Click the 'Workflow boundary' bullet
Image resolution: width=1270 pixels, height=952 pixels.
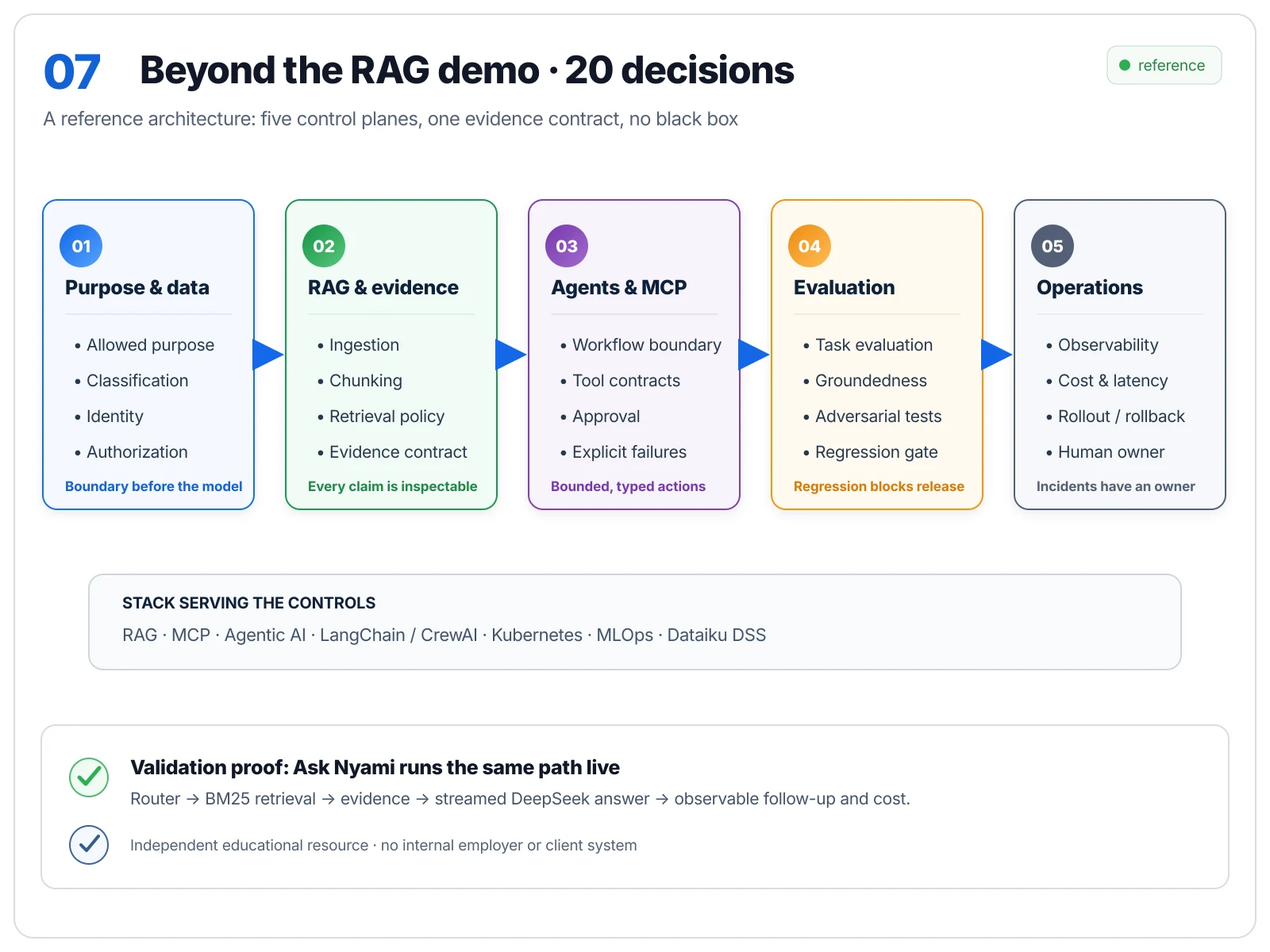(641, 345)
